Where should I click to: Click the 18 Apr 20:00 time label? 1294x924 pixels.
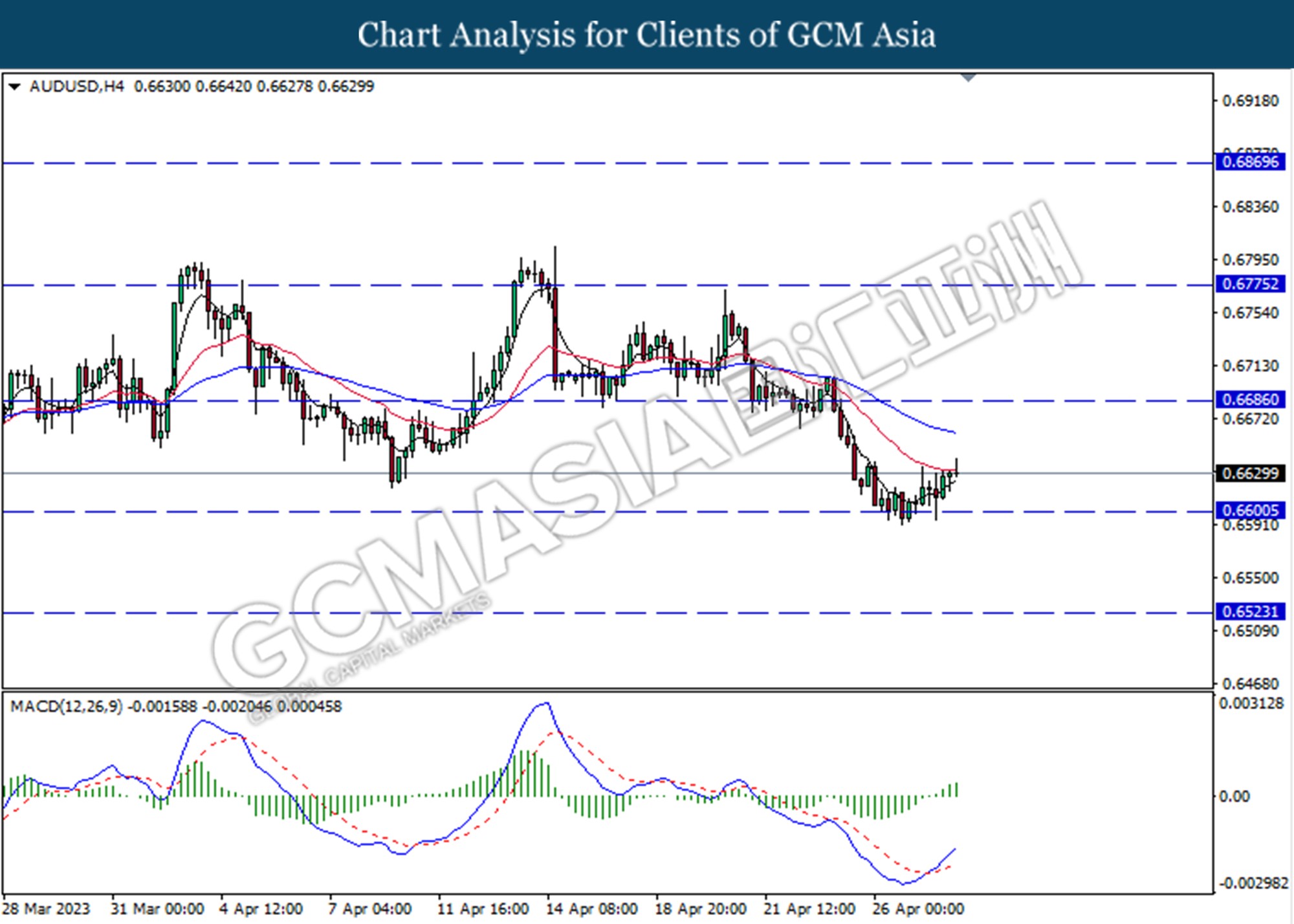(x=700, y=909)
